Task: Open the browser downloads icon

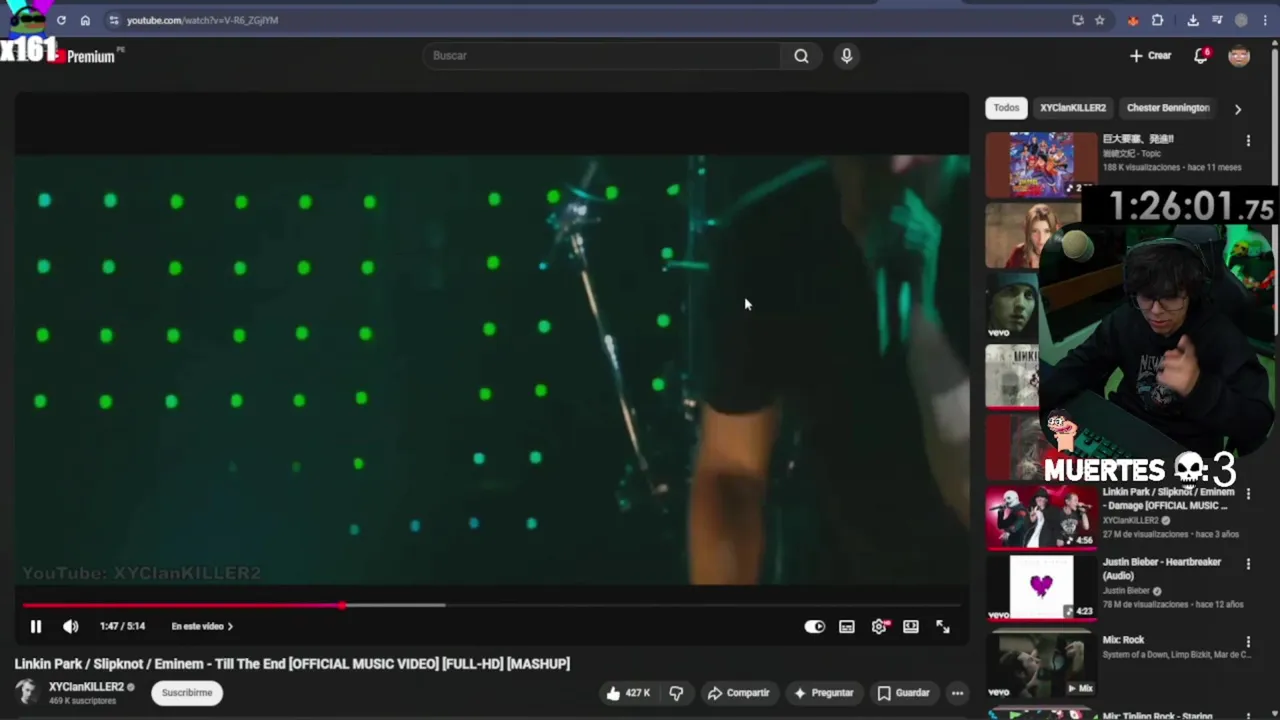Action: coord(1193,20)
